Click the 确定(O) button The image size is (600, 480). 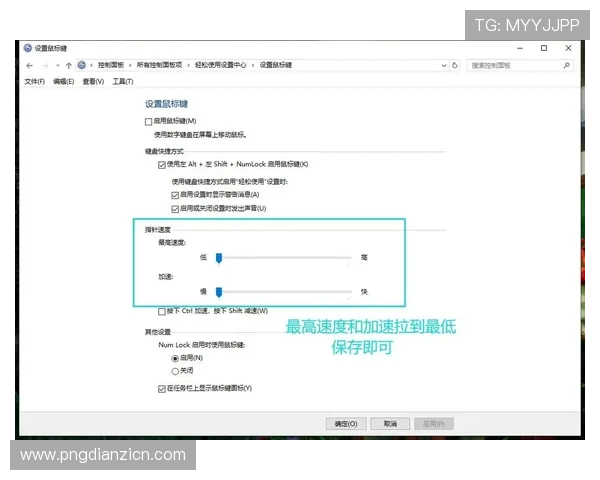(346, 424)
